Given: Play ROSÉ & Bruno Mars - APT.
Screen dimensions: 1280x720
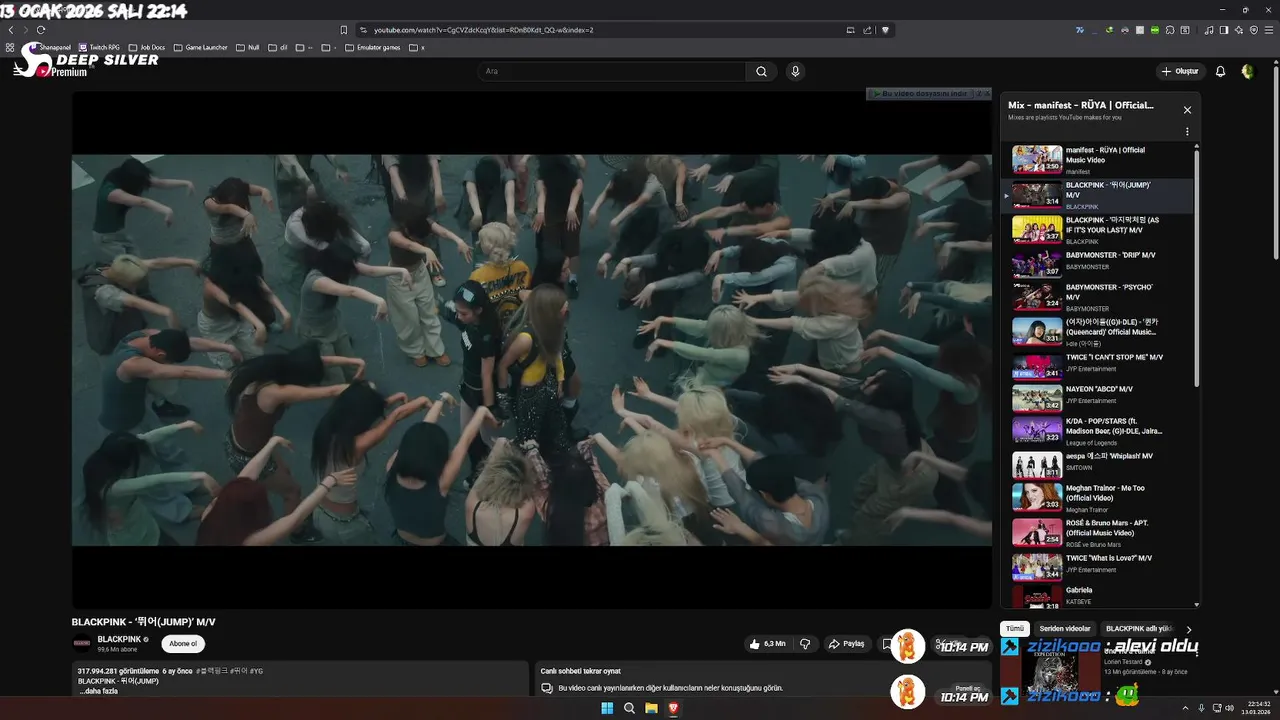Looking at the screenshot, I should [x=1098, y=533].
